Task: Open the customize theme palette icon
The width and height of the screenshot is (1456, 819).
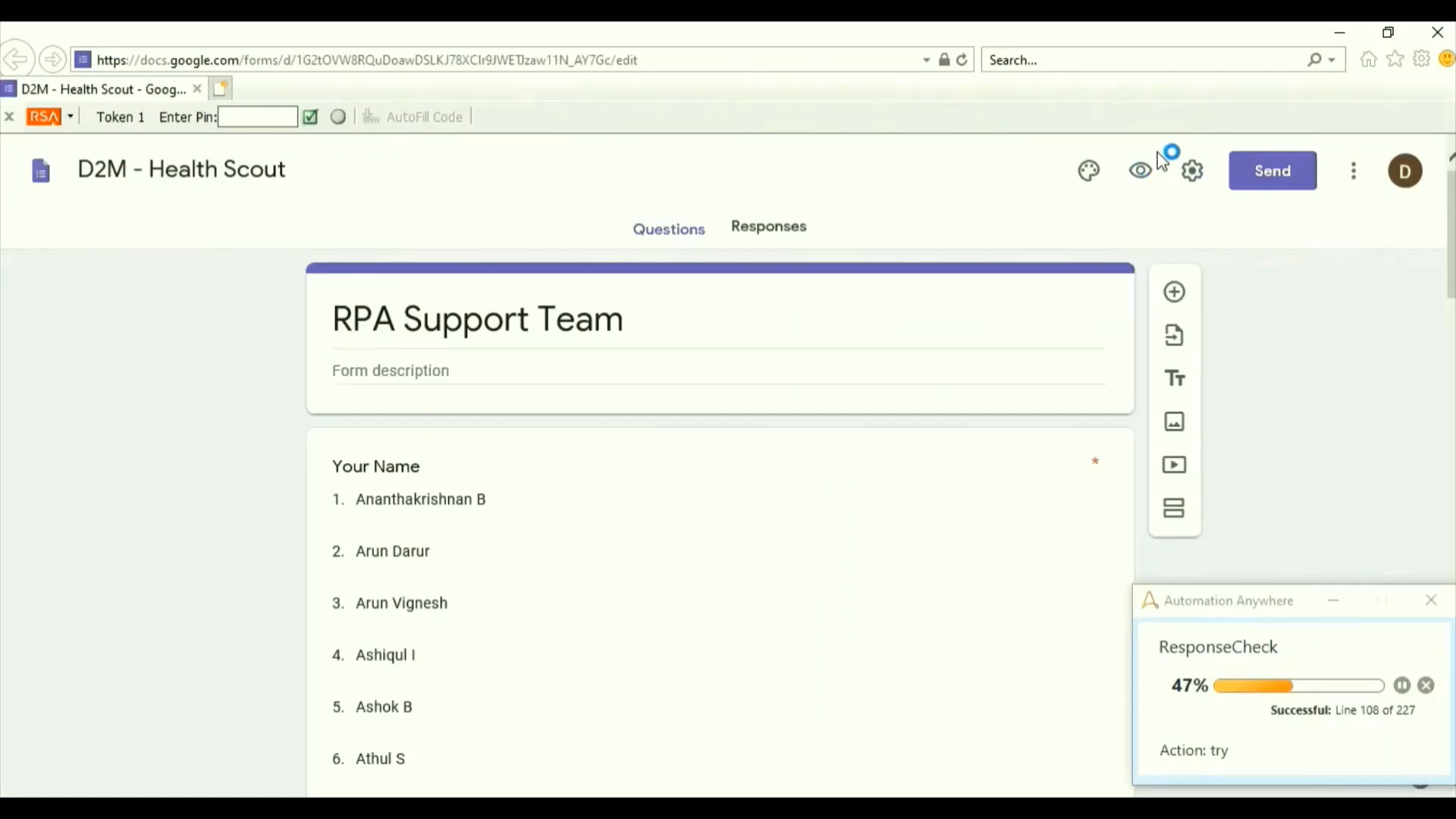Action: [1089, 171]
